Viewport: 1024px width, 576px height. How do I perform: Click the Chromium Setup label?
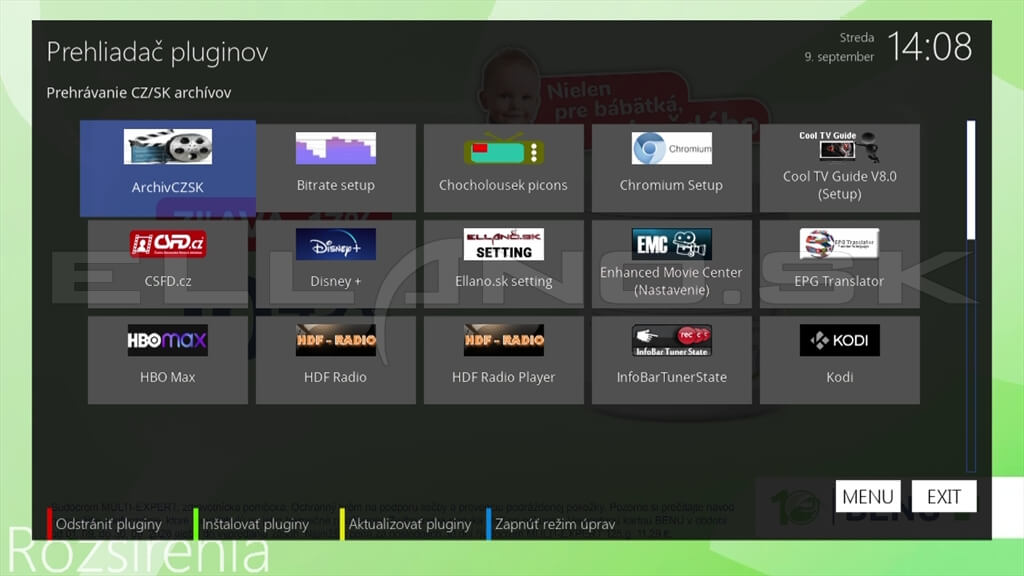click(671, 185)
